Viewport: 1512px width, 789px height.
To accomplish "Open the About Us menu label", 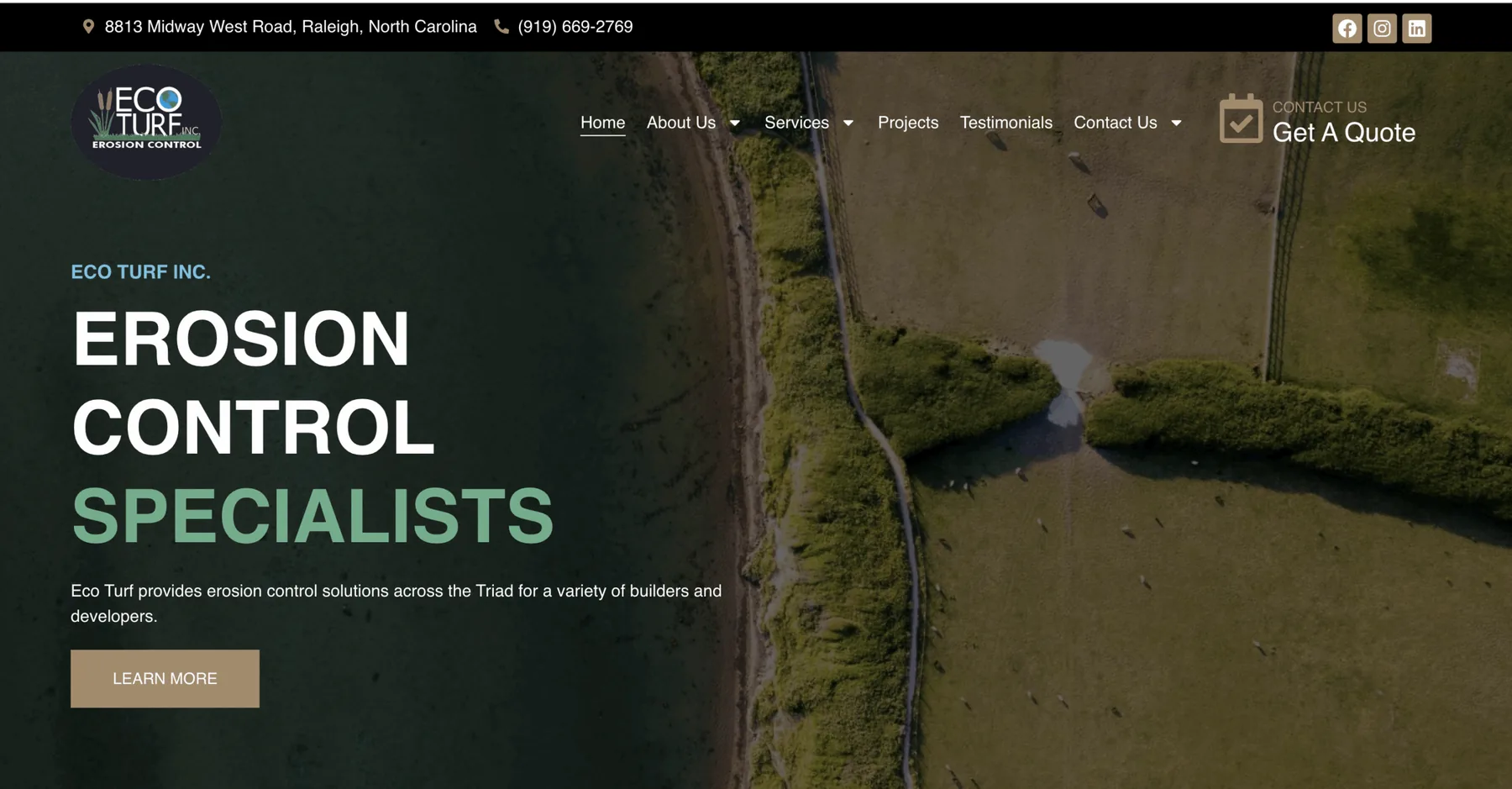I will click(x=681, y=123).
